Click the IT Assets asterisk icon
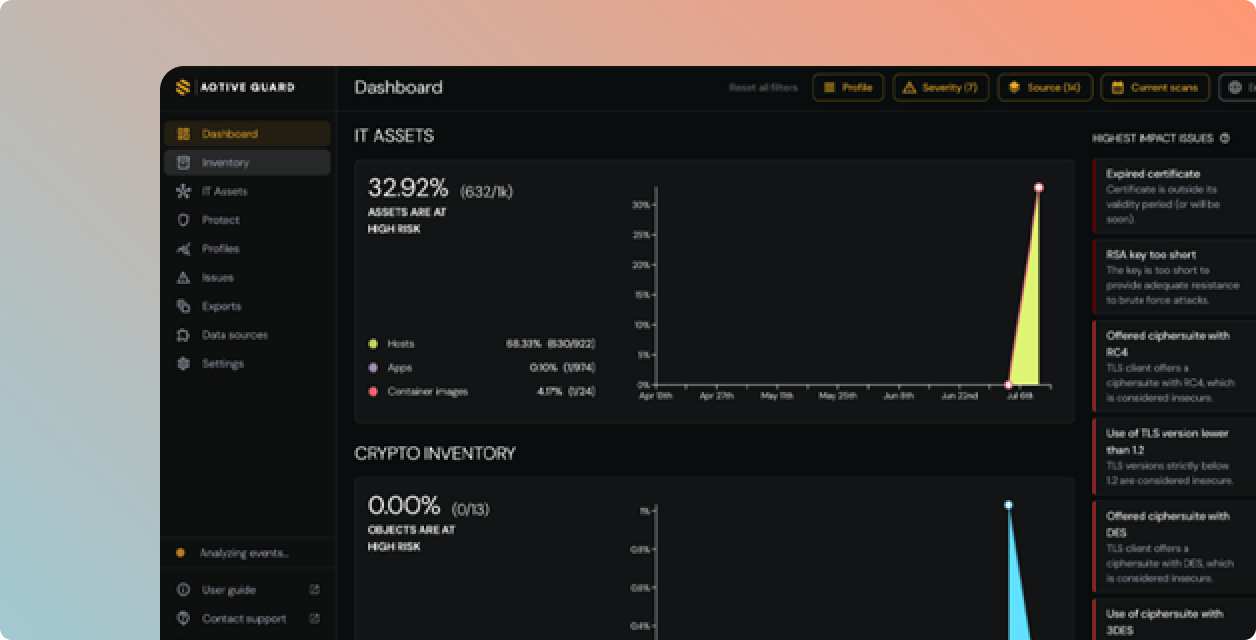This screenshot has width=1256, height=640. click(183, 191)
